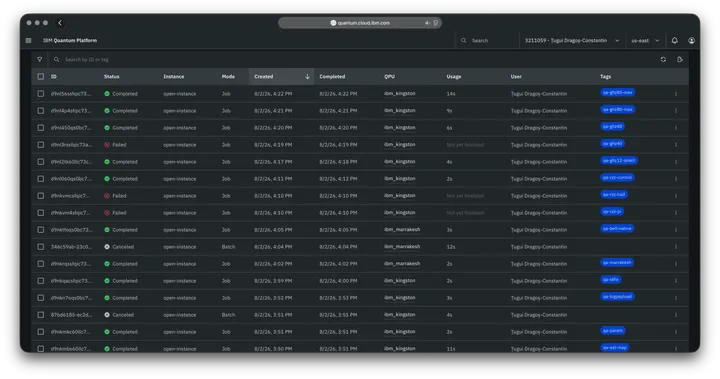Open the notifications bell
This screenshot has width=720, height=379.
(675, 40)
